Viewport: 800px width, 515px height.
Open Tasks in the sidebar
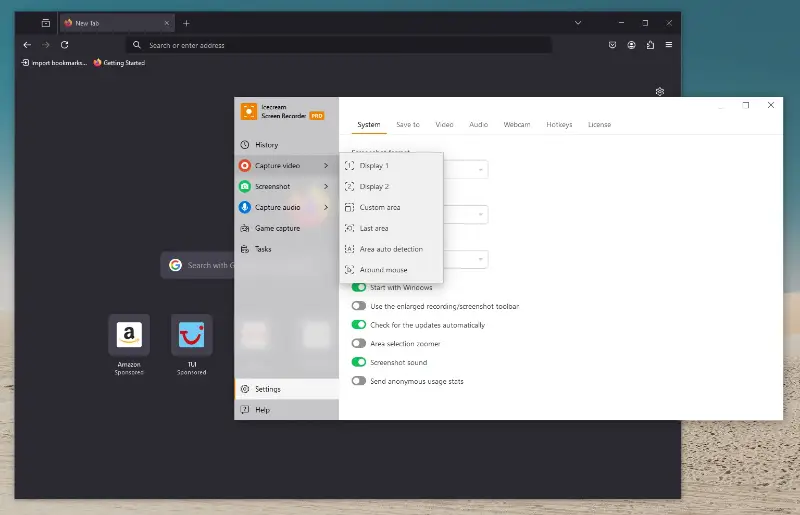pos(286,249)
